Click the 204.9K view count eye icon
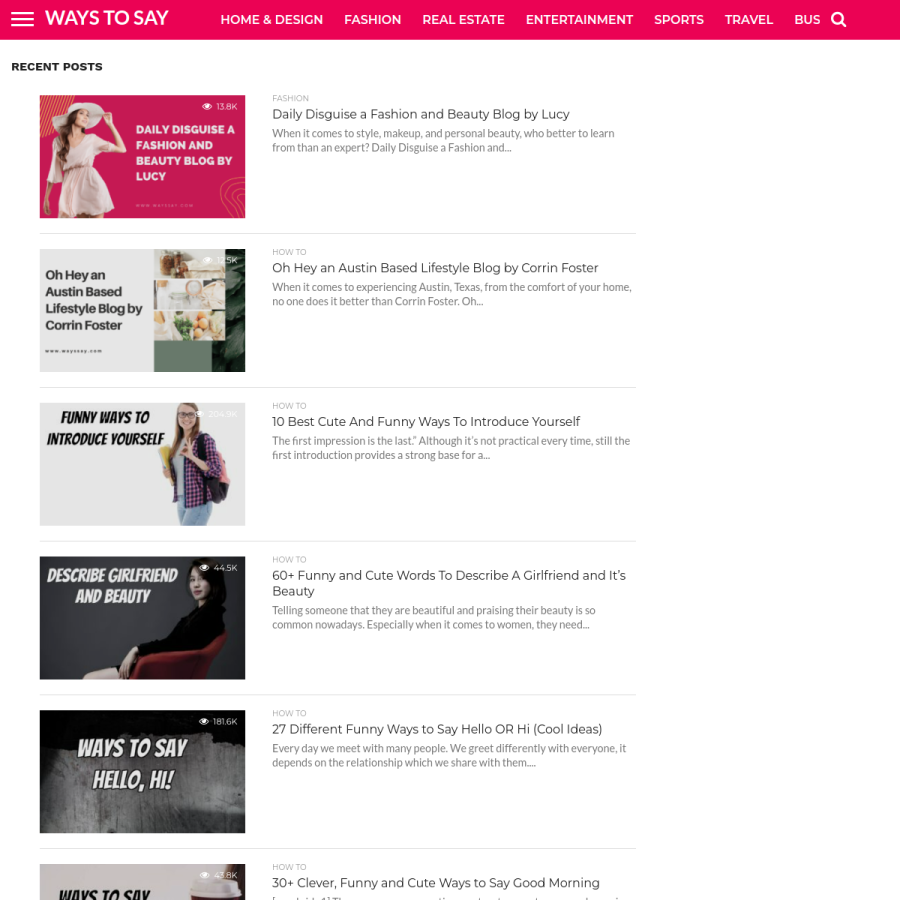 pos(200,414)
